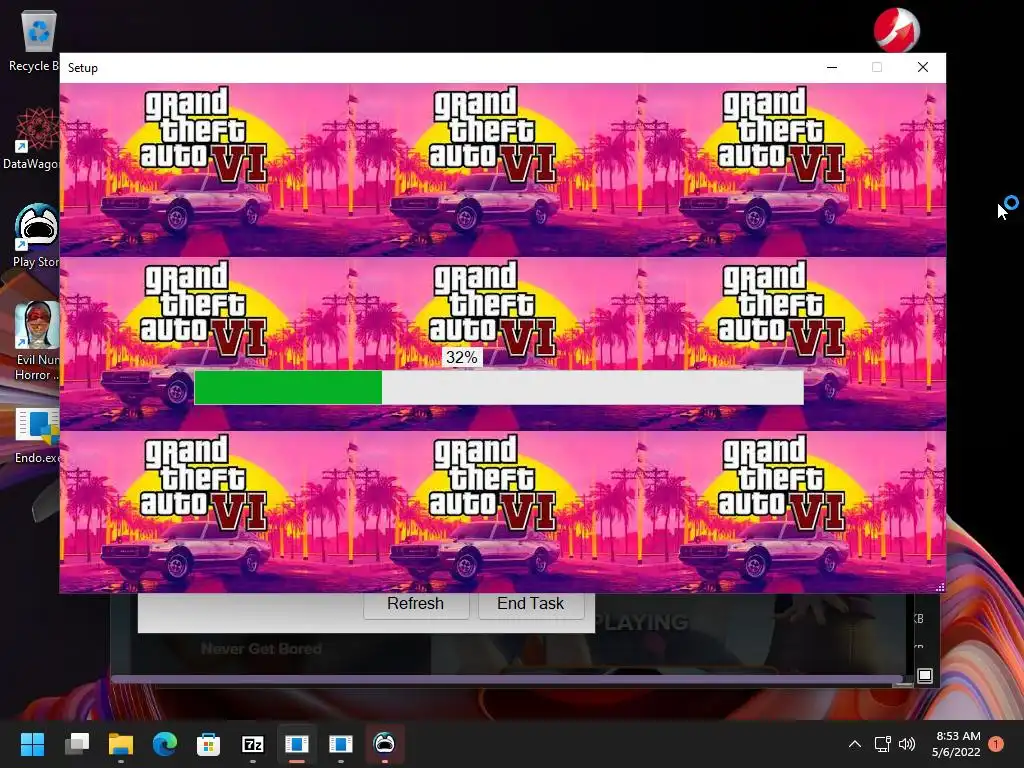
Task: Open File Explorer from the taskbar
Action: coord(121,744)
